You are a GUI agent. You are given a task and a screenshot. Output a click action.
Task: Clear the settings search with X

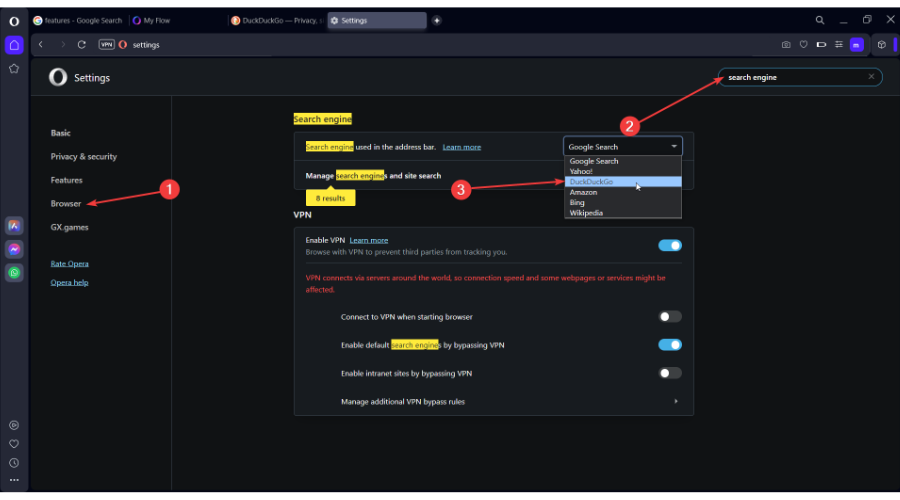tap(871, 76)
